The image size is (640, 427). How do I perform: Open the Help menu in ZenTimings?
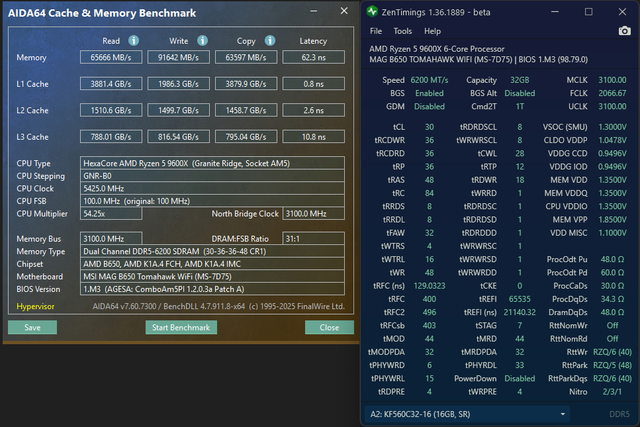pyautogui.click(x=432, y=31)
